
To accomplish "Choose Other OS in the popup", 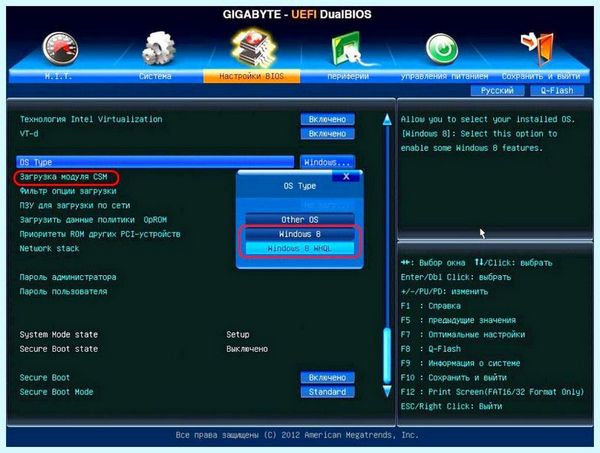I will 300,220.
